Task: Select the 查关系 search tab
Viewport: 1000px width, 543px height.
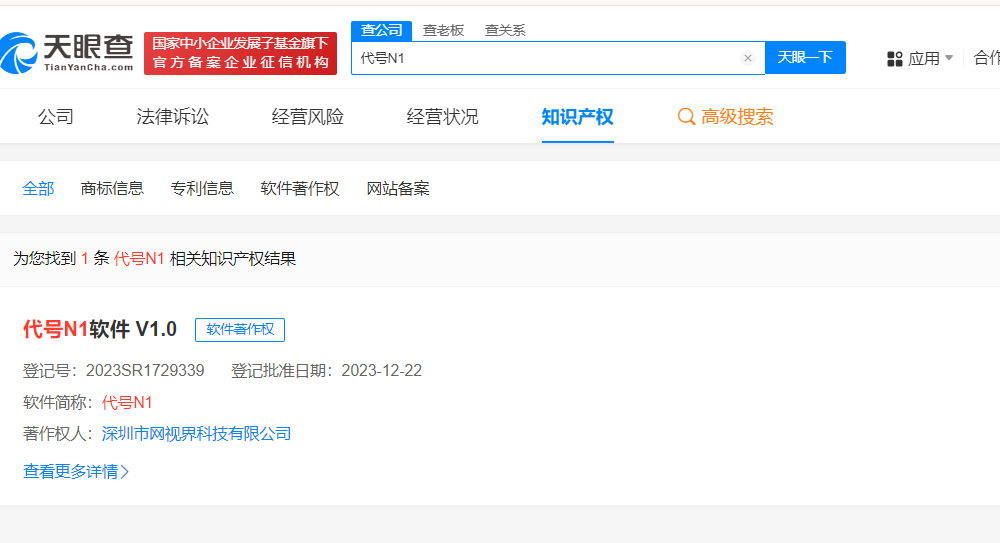Action: coord(505,30)
